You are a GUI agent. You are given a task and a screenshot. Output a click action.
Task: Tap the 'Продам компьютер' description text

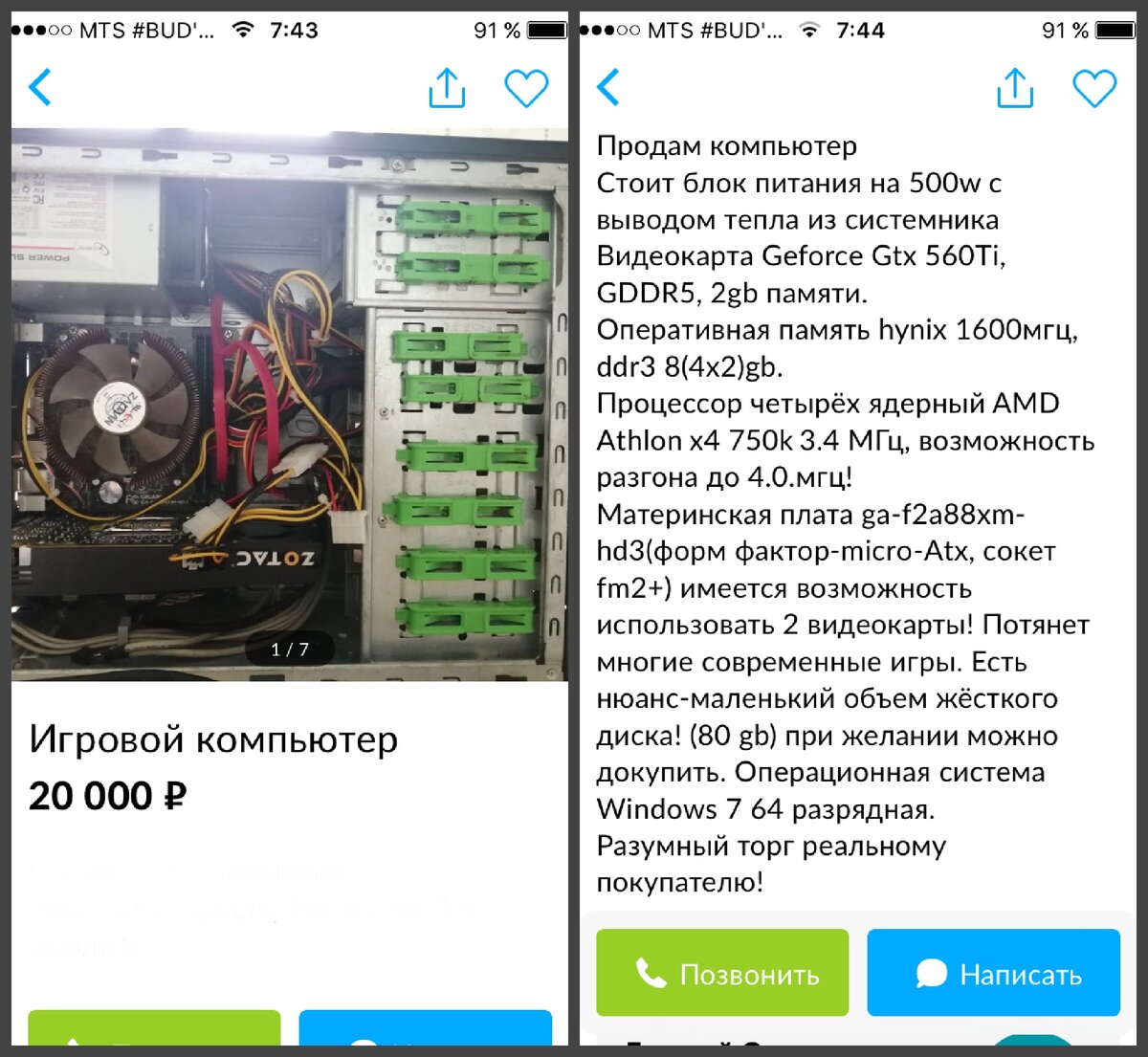point(727,146)
